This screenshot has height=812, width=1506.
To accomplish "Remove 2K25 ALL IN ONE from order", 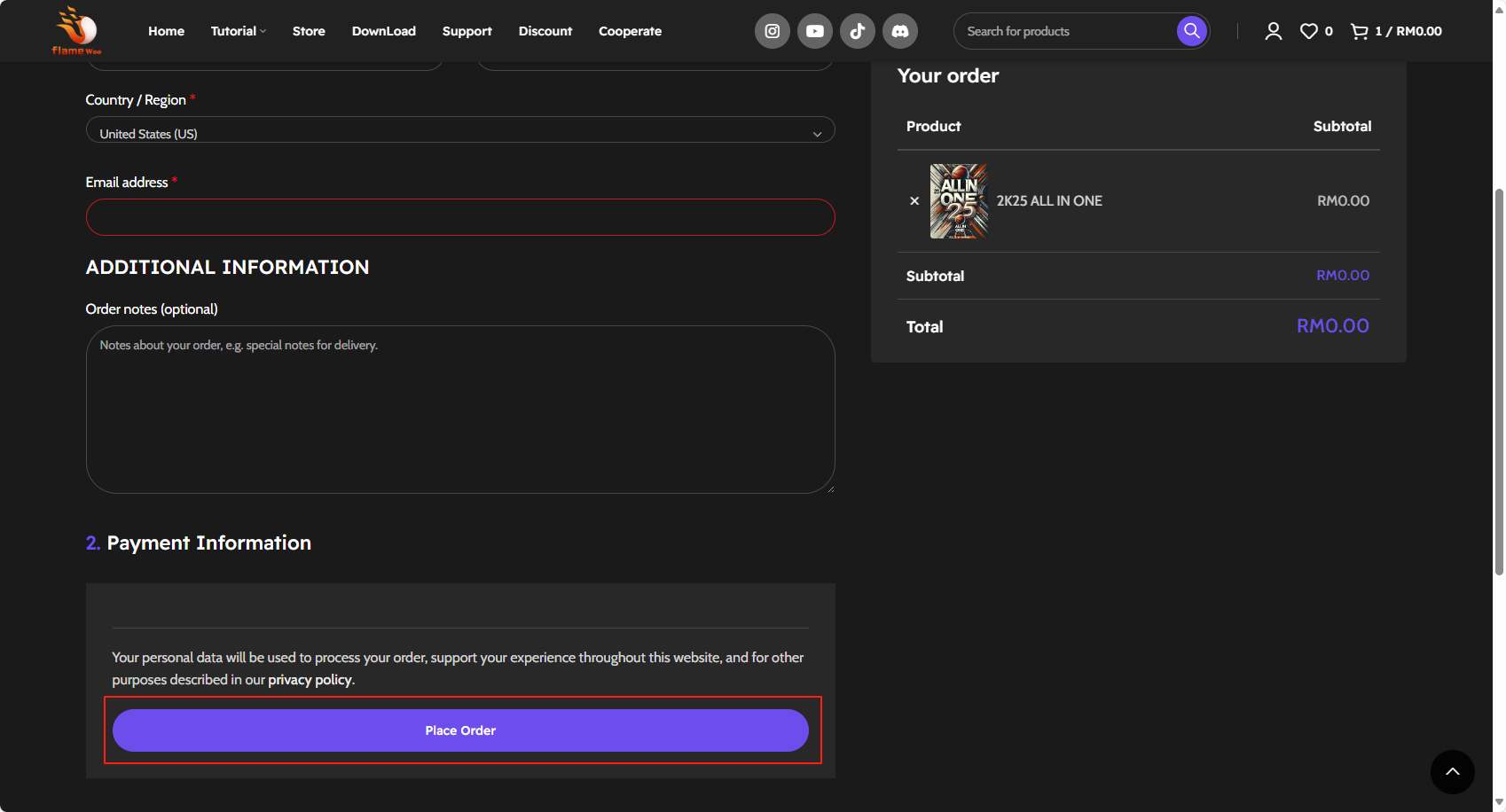I will [x=914, y=201].
